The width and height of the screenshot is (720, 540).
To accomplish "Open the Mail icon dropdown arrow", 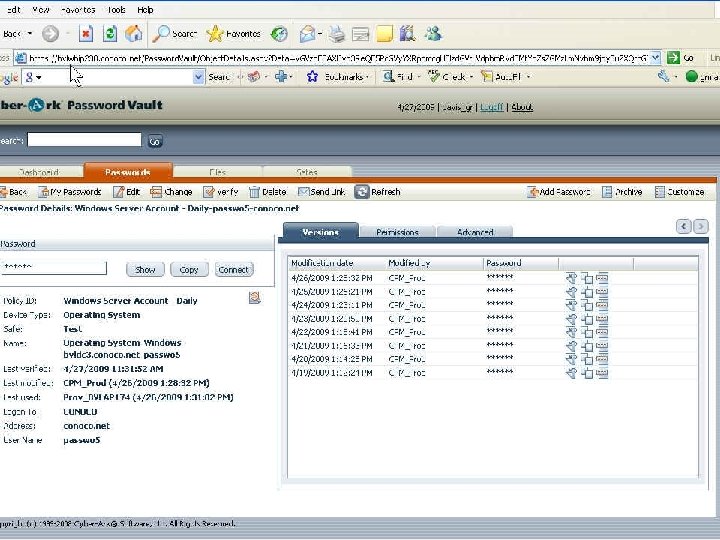I will [320, 34].
